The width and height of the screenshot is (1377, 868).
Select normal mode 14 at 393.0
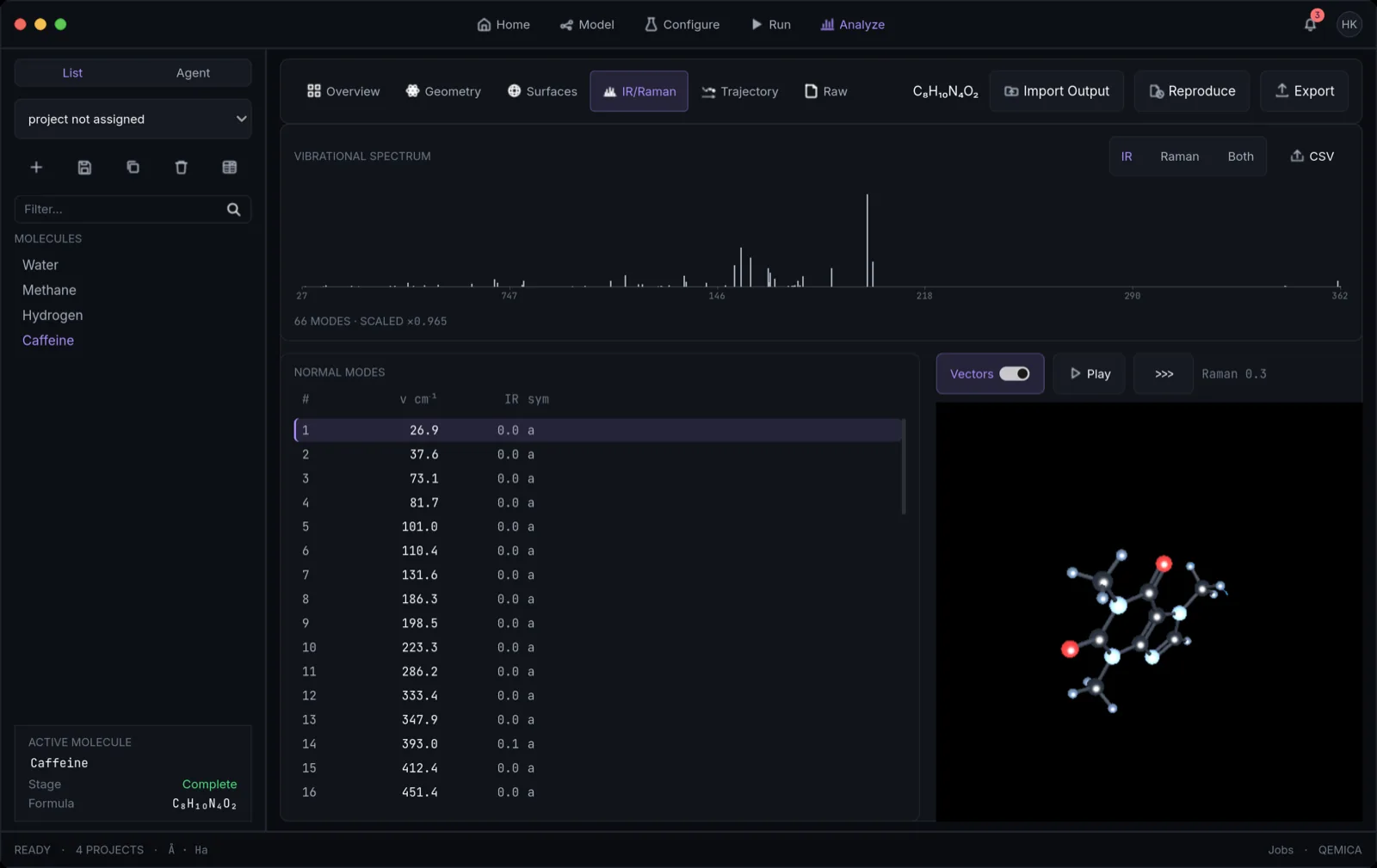[598, 743]
